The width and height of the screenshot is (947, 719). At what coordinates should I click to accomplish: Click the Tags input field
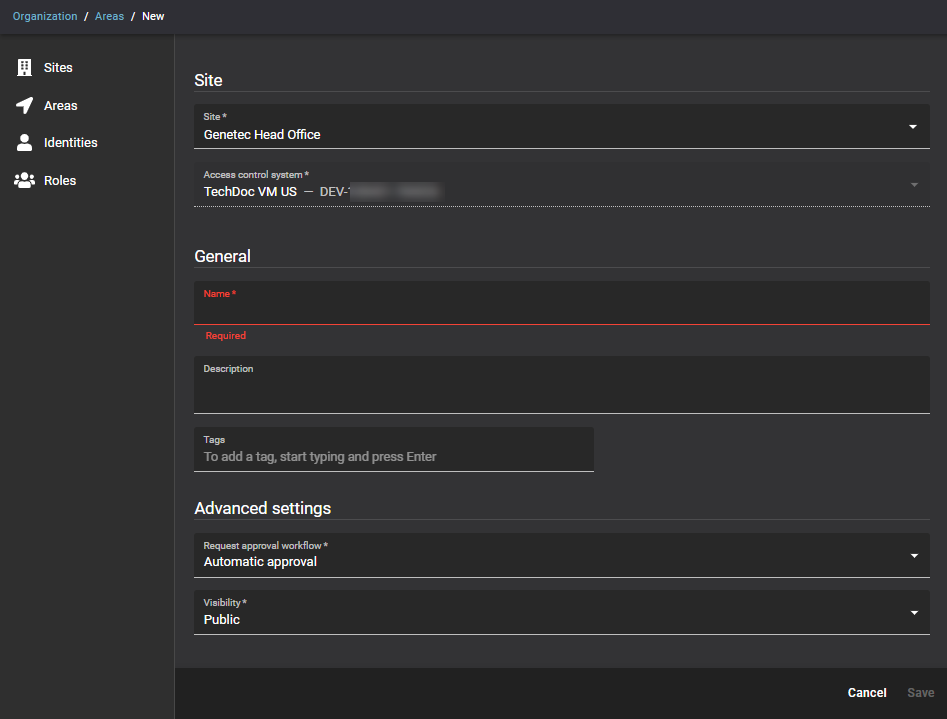[393, 457]
